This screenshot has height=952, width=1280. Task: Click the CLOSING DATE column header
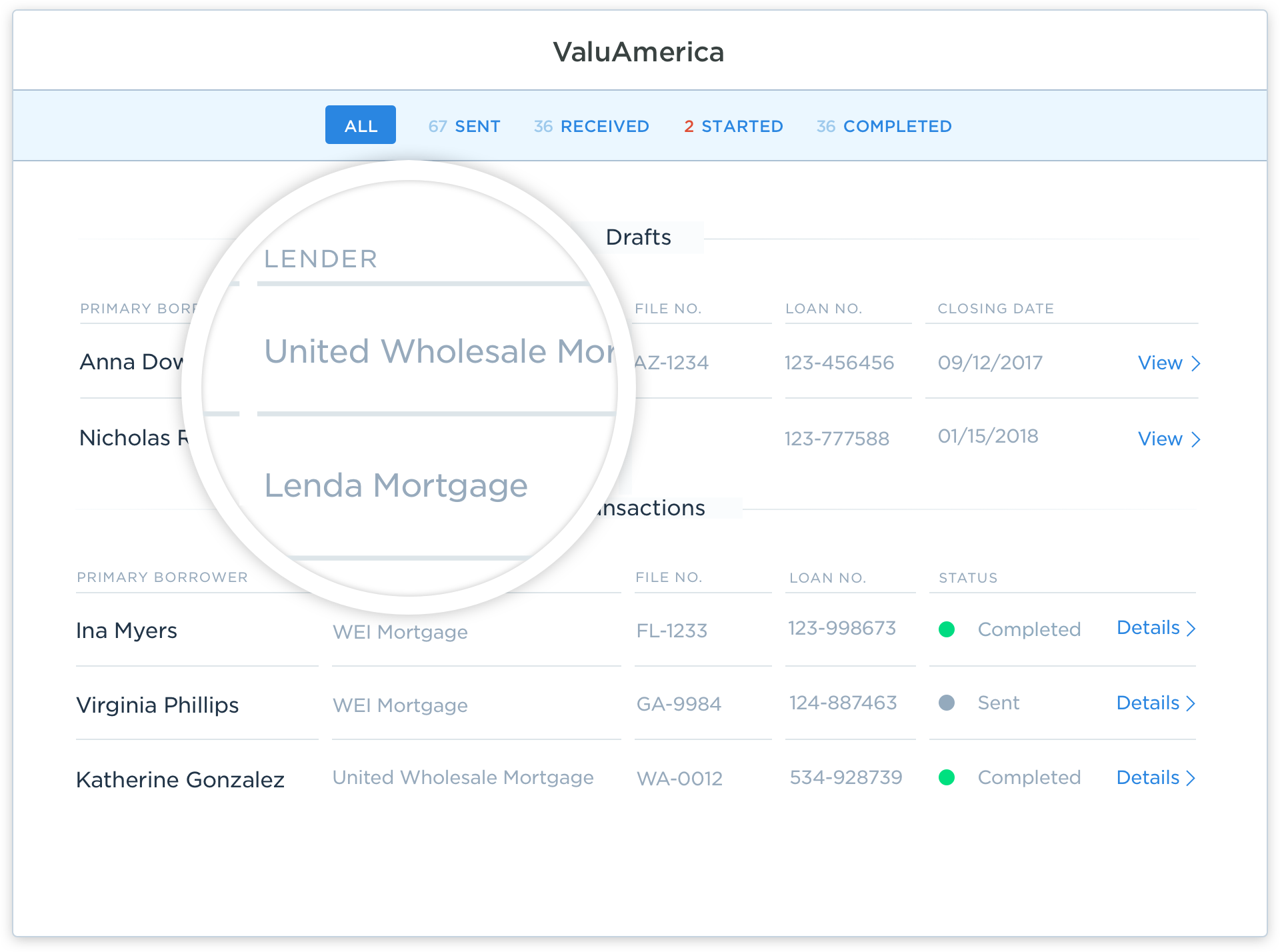(x=995, y=309)
